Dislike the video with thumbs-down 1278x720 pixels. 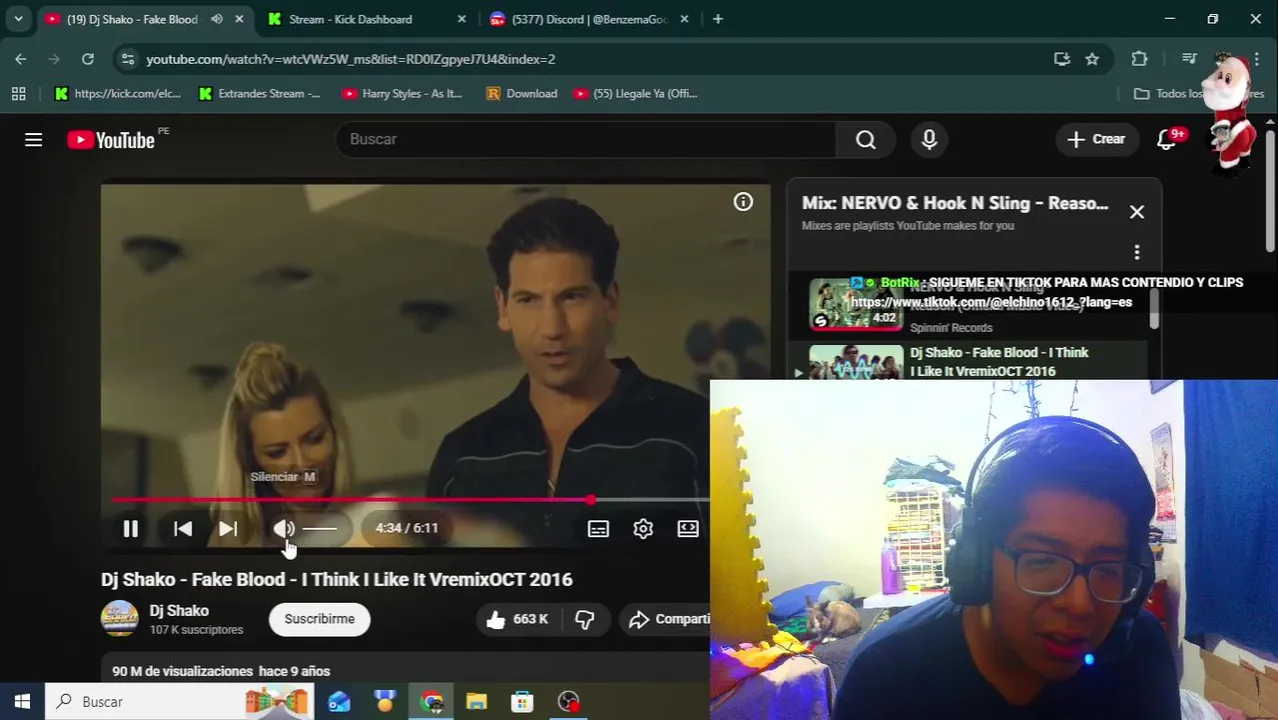585,619
